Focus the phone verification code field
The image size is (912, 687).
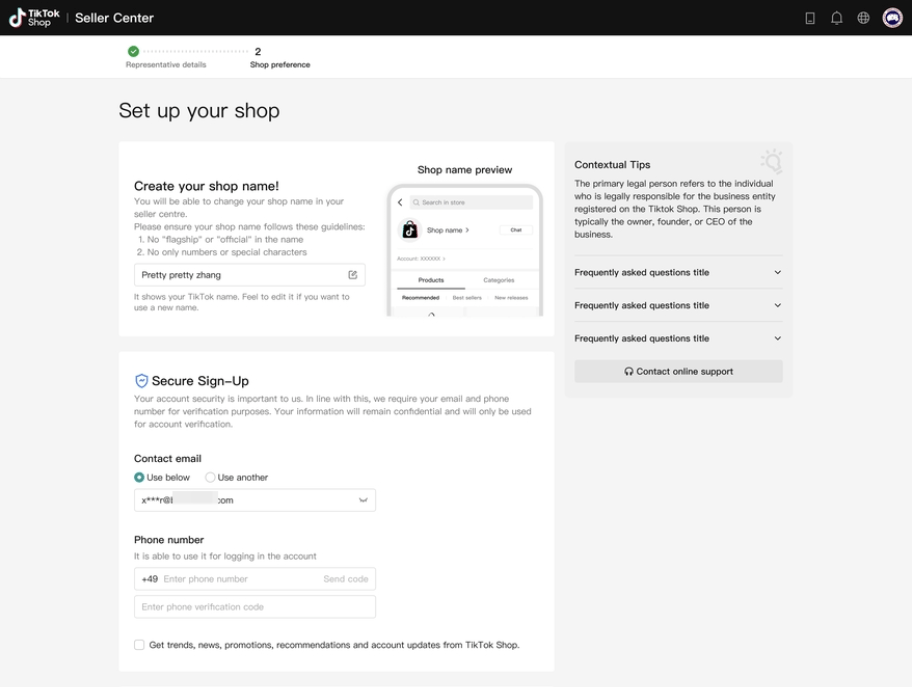(x=255, y=607)
